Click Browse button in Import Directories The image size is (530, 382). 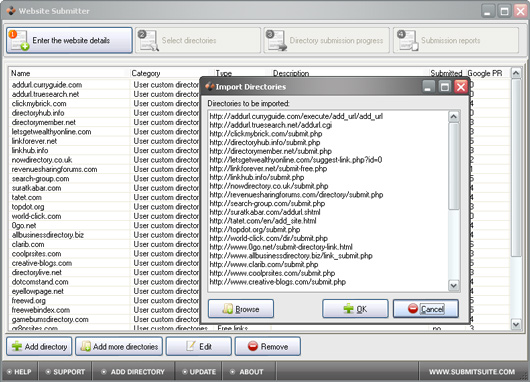(241, 309)
